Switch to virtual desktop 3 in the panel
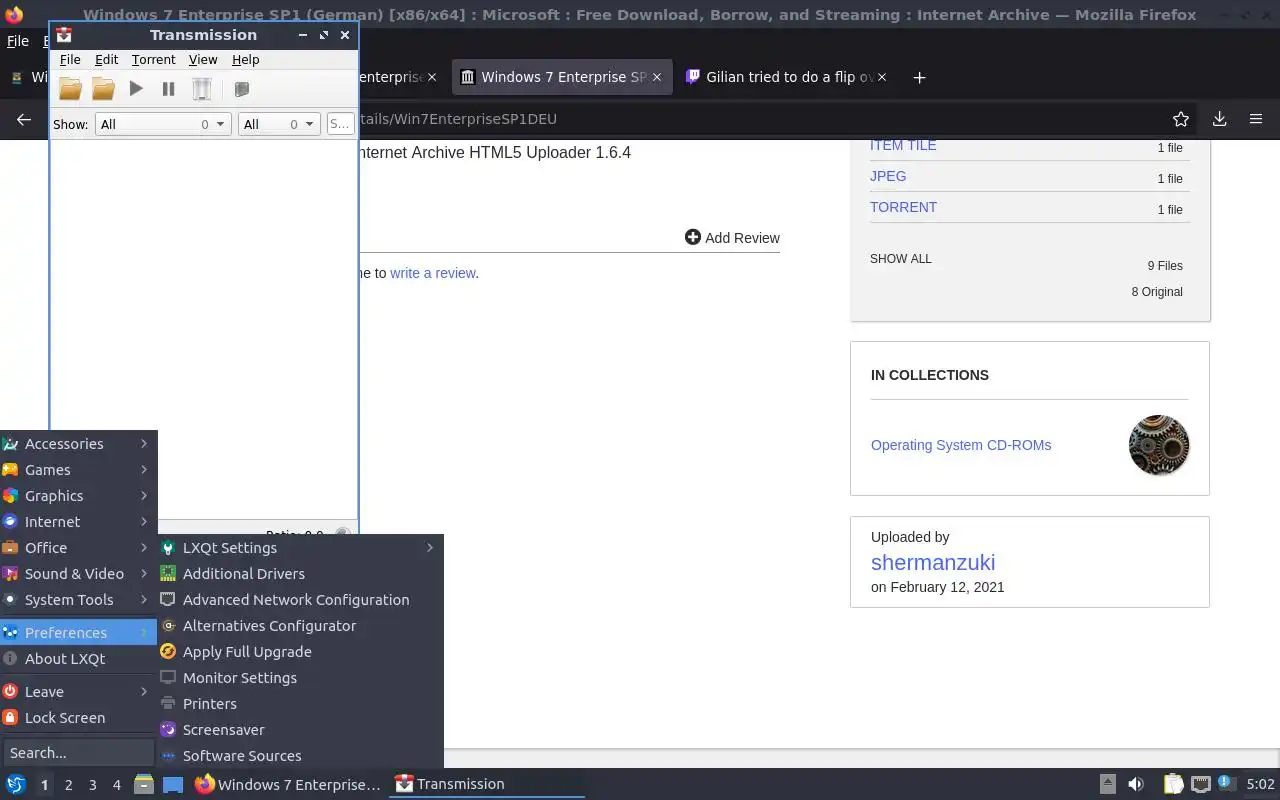 [x=93, y=785]
